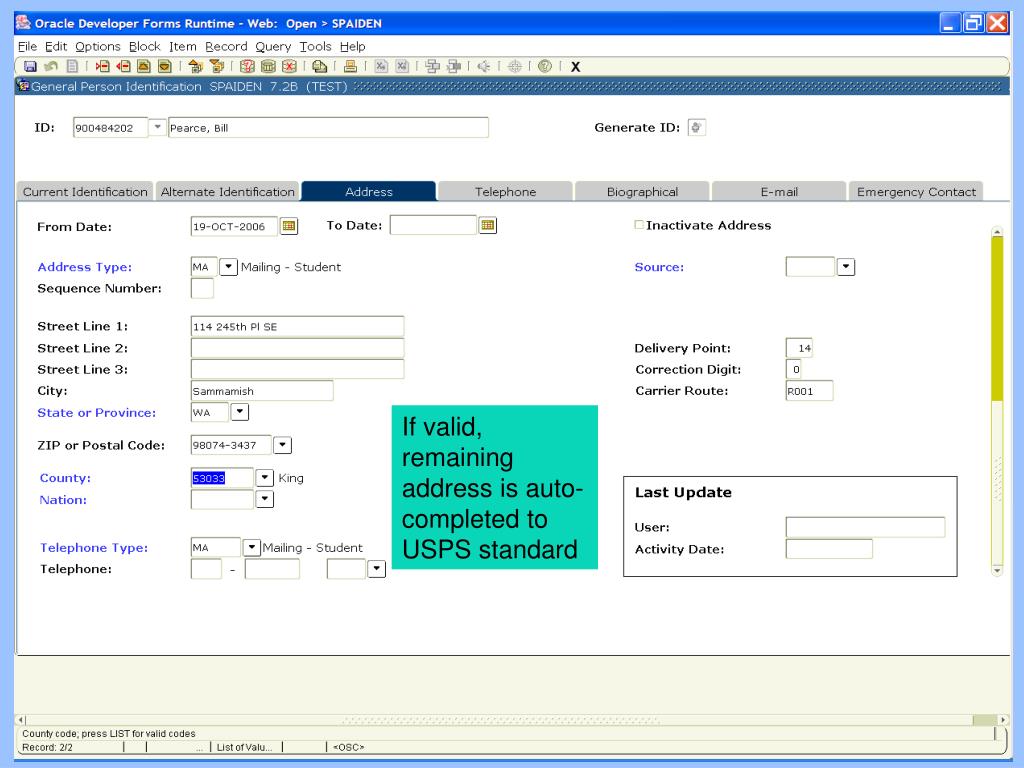Image resolution: width=1024 pixels, height=768 pixels.
Task: Open the ZIP or Postal Code dropdown
Action: [282, 445]
